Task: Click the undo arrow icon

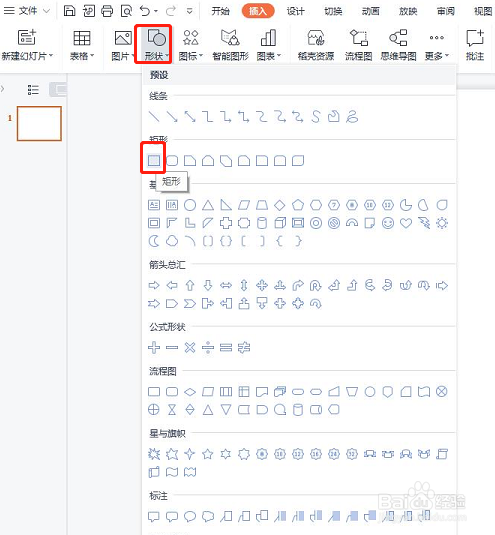Action: (145, 11)
